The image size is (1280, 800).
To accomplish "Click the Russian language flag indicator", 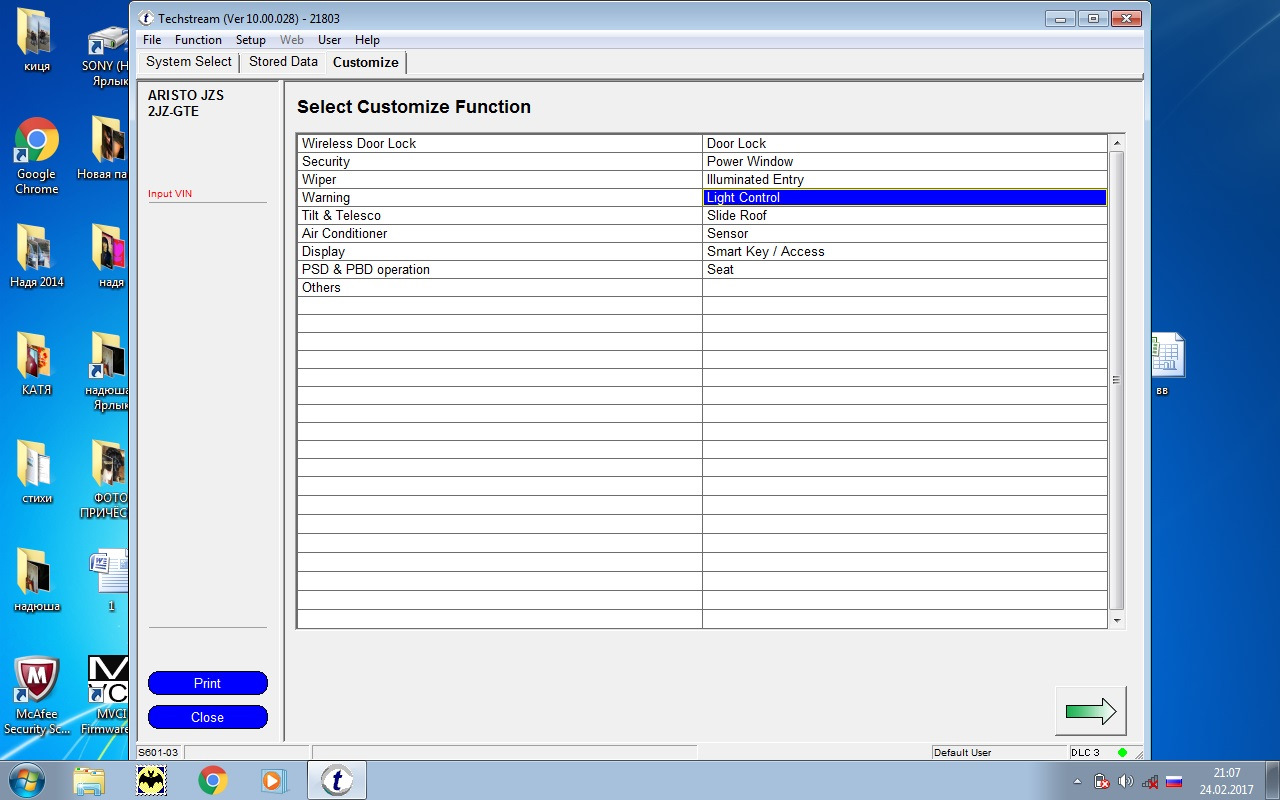I will tap(1175, 781).
